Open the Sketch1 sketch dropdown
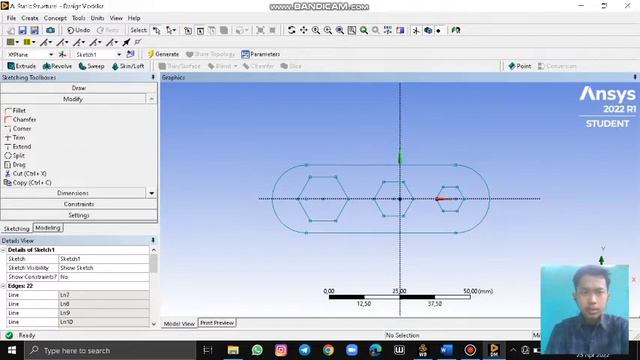 point(119,54)
